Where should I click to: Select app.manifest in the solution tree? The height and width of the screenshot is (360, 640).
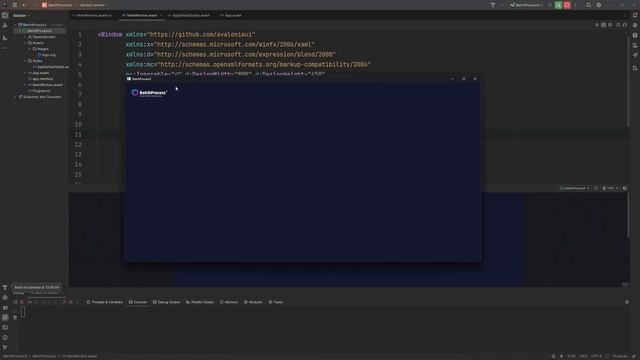pyautogui.click(x=41, y=79)
